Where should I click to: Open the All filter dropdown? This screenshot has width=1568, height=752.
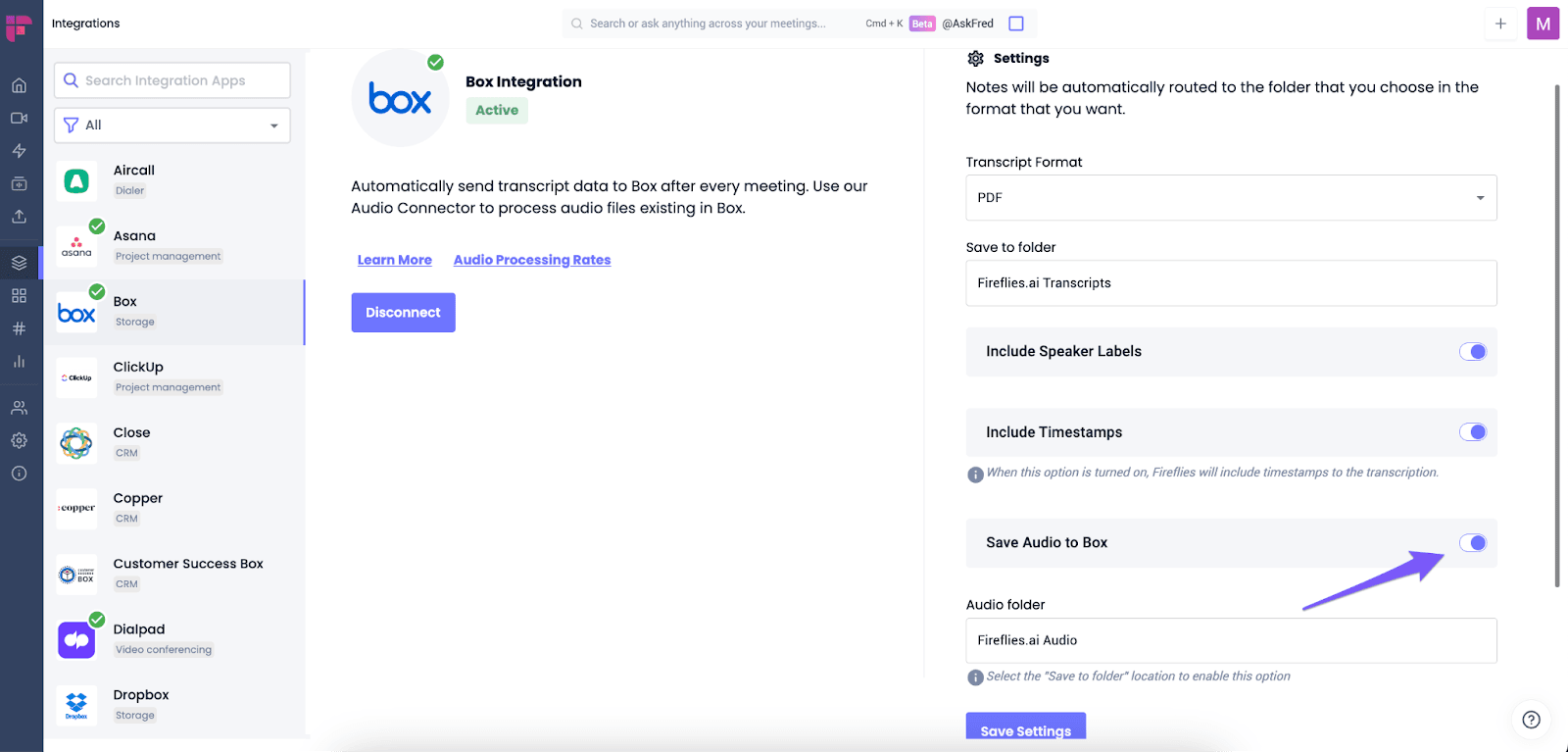(172, 125)
